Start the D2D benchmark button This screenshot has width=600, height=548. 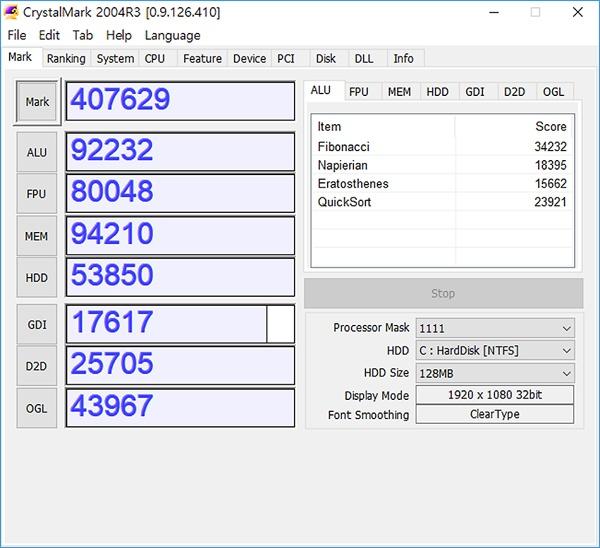pyautogui.click(x=37, y=366)
